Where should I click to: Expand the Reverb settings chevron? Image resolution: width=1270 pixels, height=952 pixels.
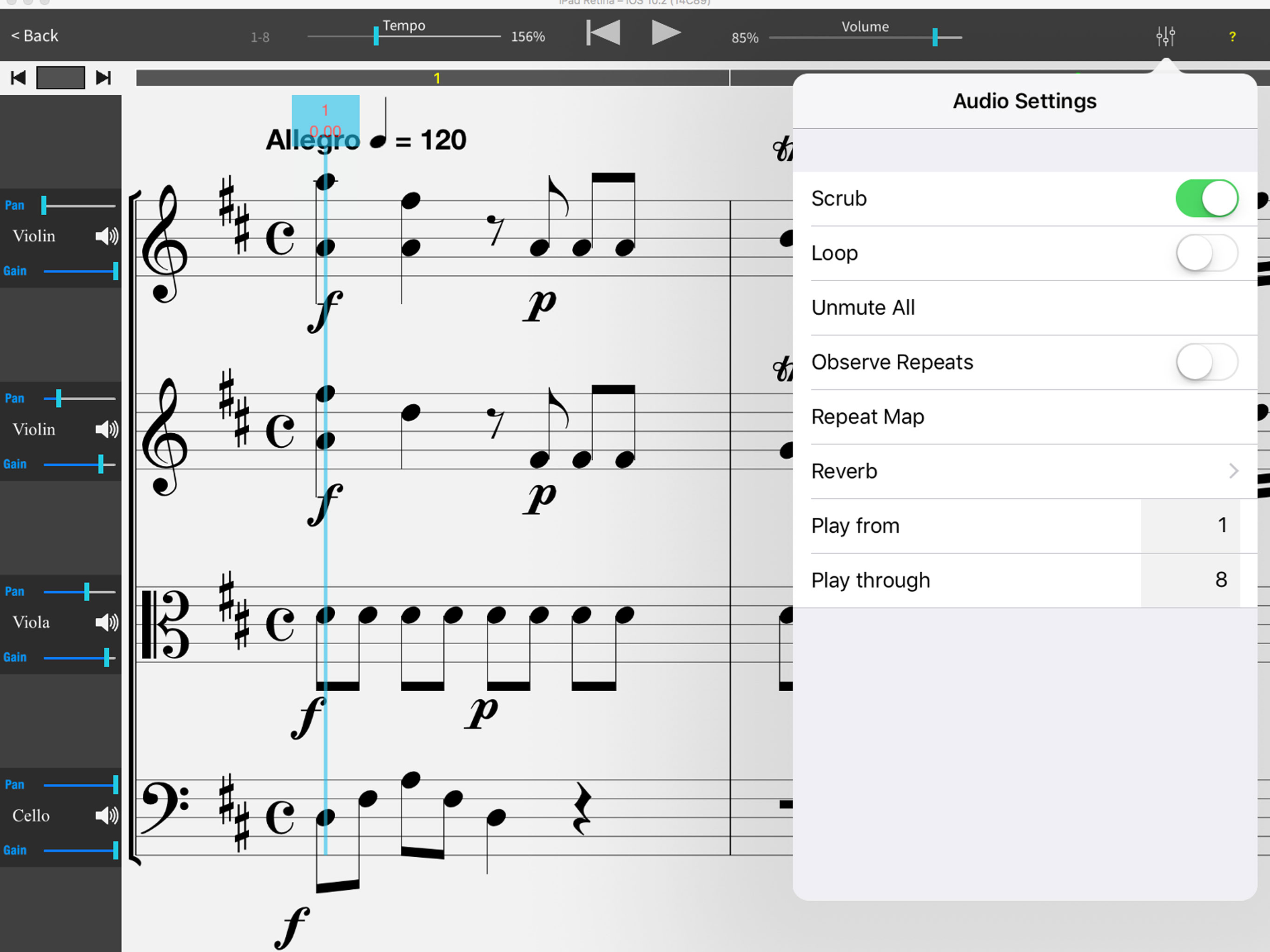coord(1233,471)
